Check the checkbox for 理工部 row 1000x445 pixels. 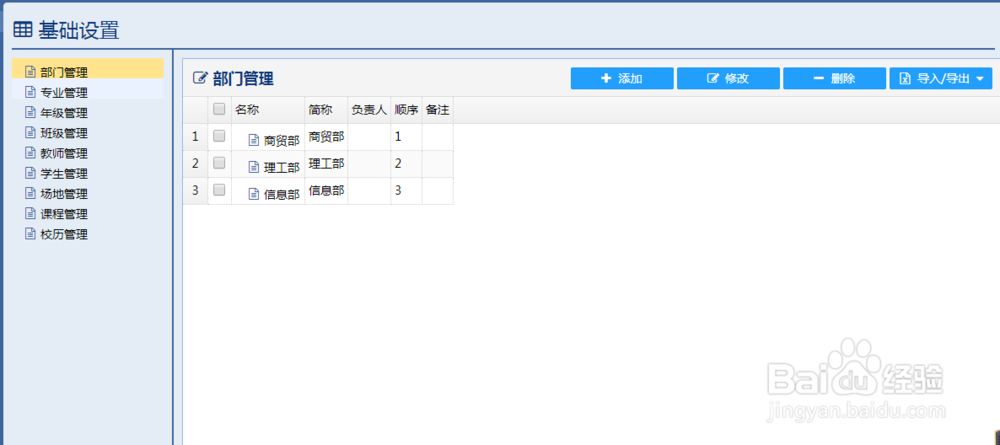(x=219, y=163)
